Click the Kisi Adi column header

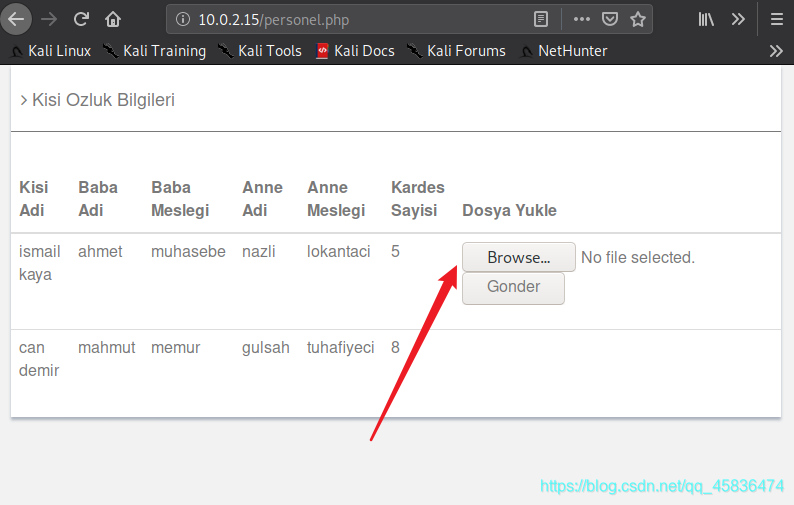point(33,199)
